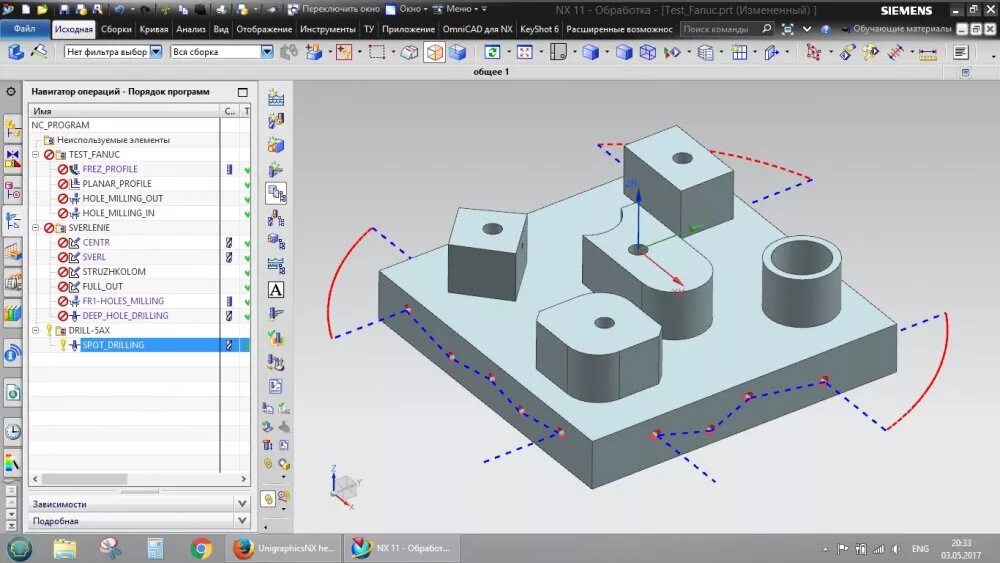
Task: Open the History clock tab in the resource bar
Action: click(x=13, y=432)
